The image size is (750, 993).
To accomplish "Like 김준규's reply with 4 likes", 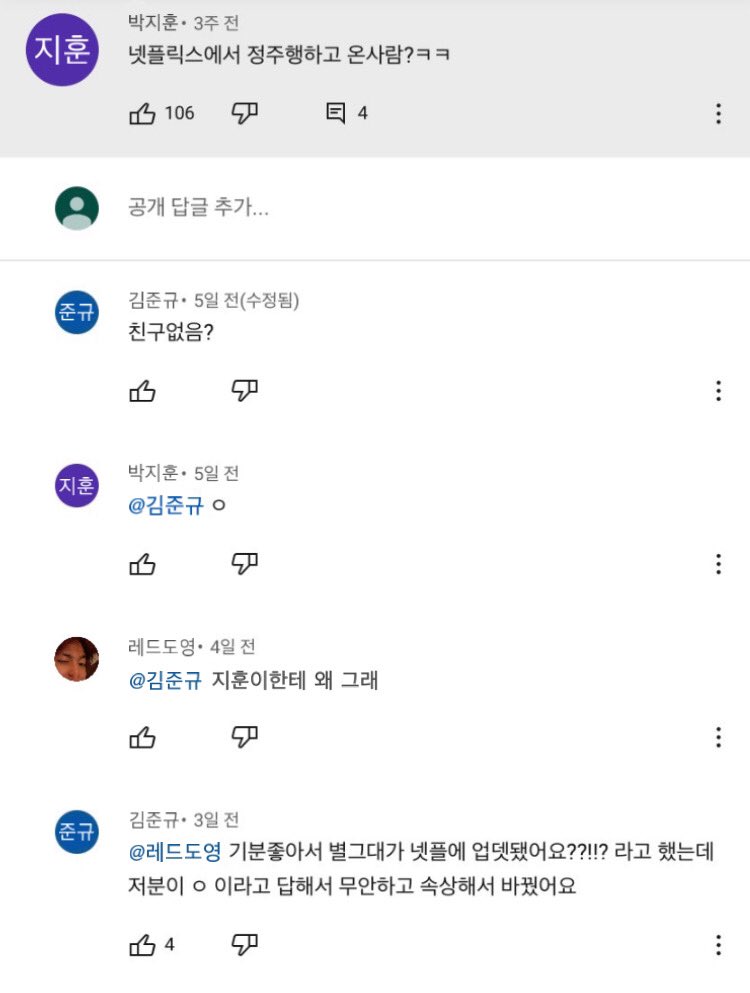I will pos(143,944).
